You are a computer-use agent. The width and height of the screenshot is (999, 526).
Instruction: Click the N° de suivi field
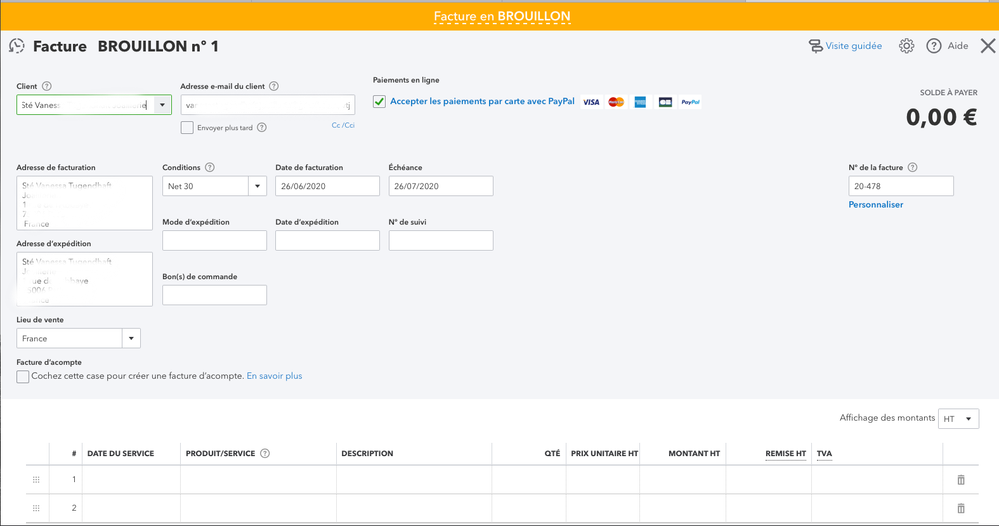(441, 240)
